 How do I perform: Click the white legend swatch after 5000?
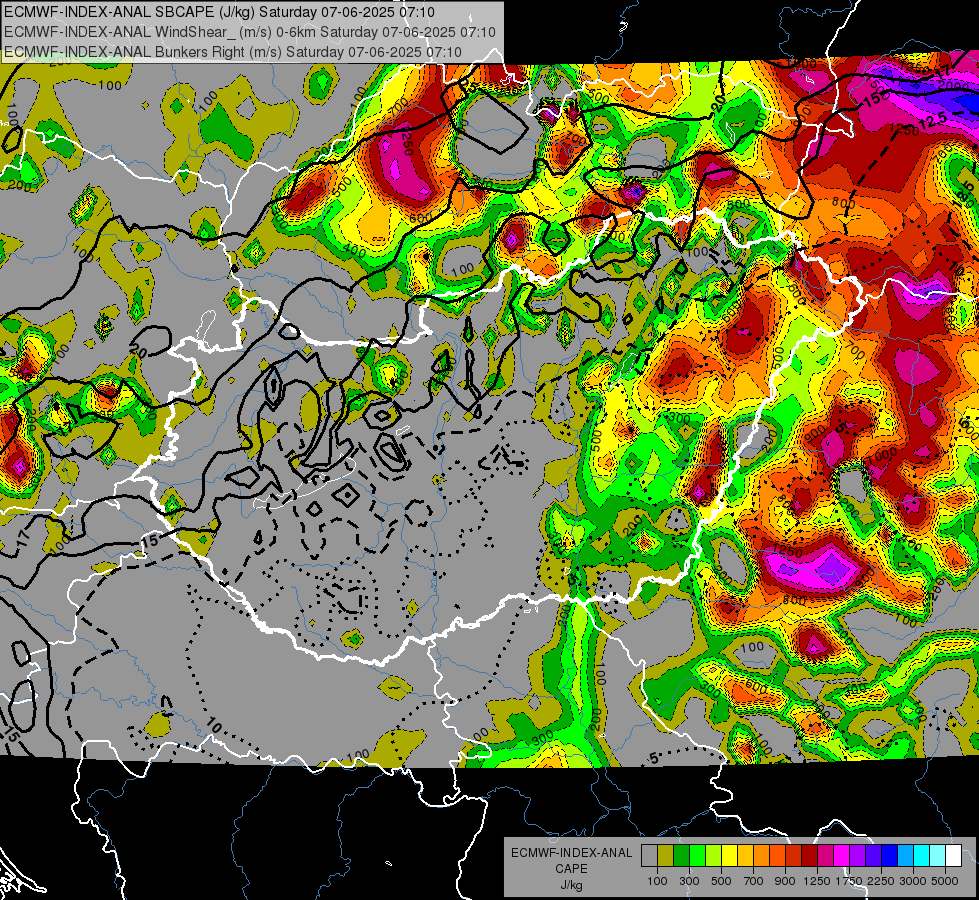(x=953, y=856)
